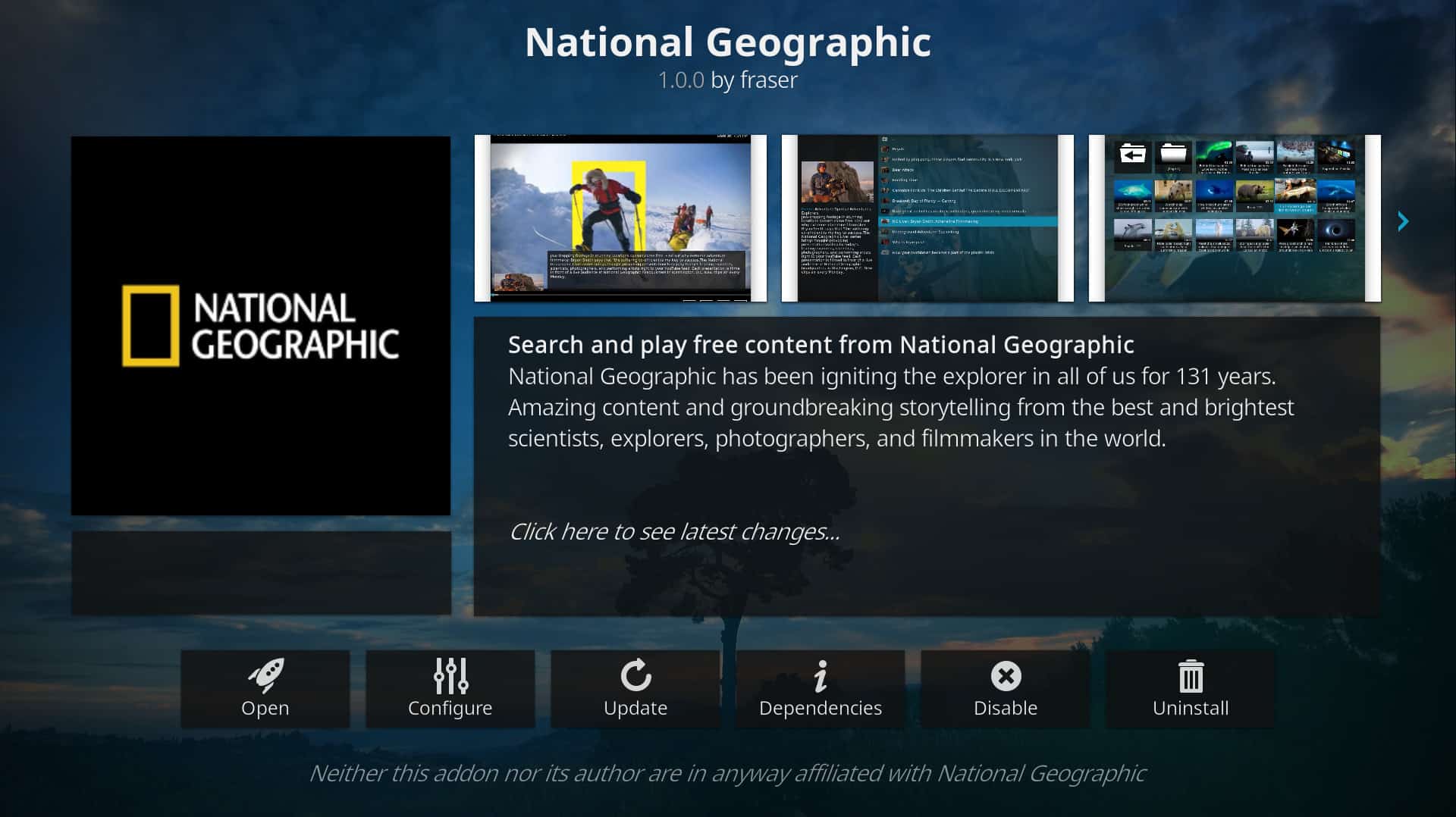Click the 'Neither this addon nor its author' disclaimer

coord(728,774)
